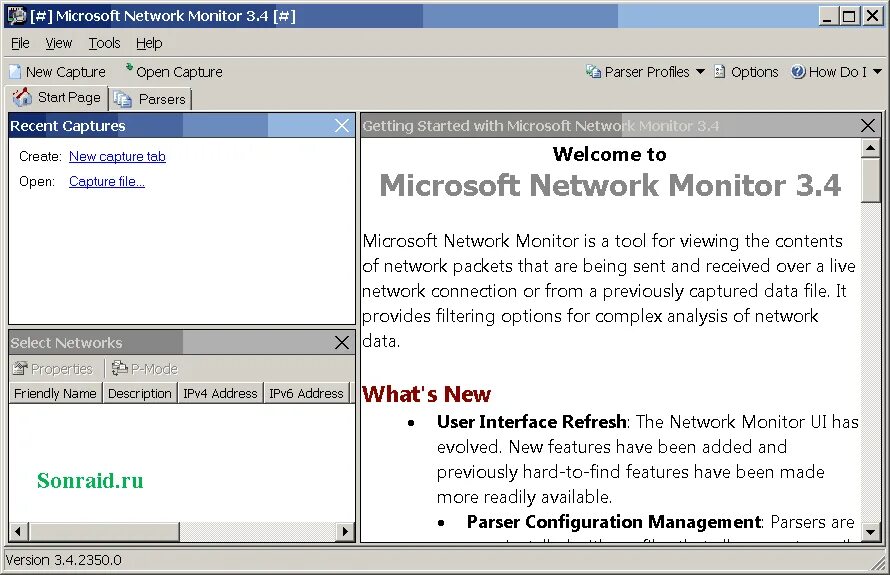This screenshot has width=890, height=575.
Task: Maximize the Network Monitor window
Action: click(849, 16)
